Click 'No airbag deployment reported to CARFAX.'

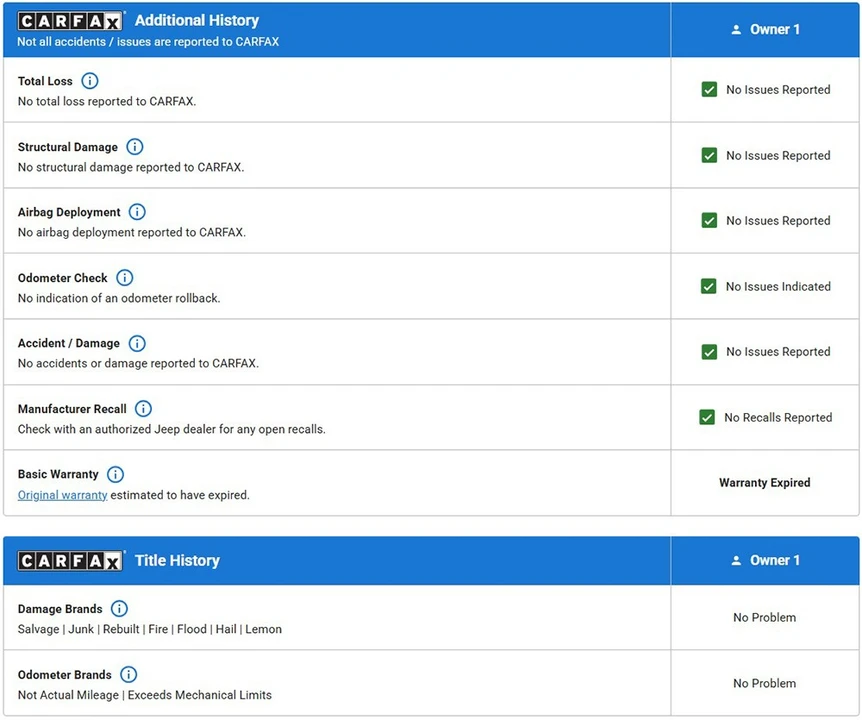(x=131, y=232)
